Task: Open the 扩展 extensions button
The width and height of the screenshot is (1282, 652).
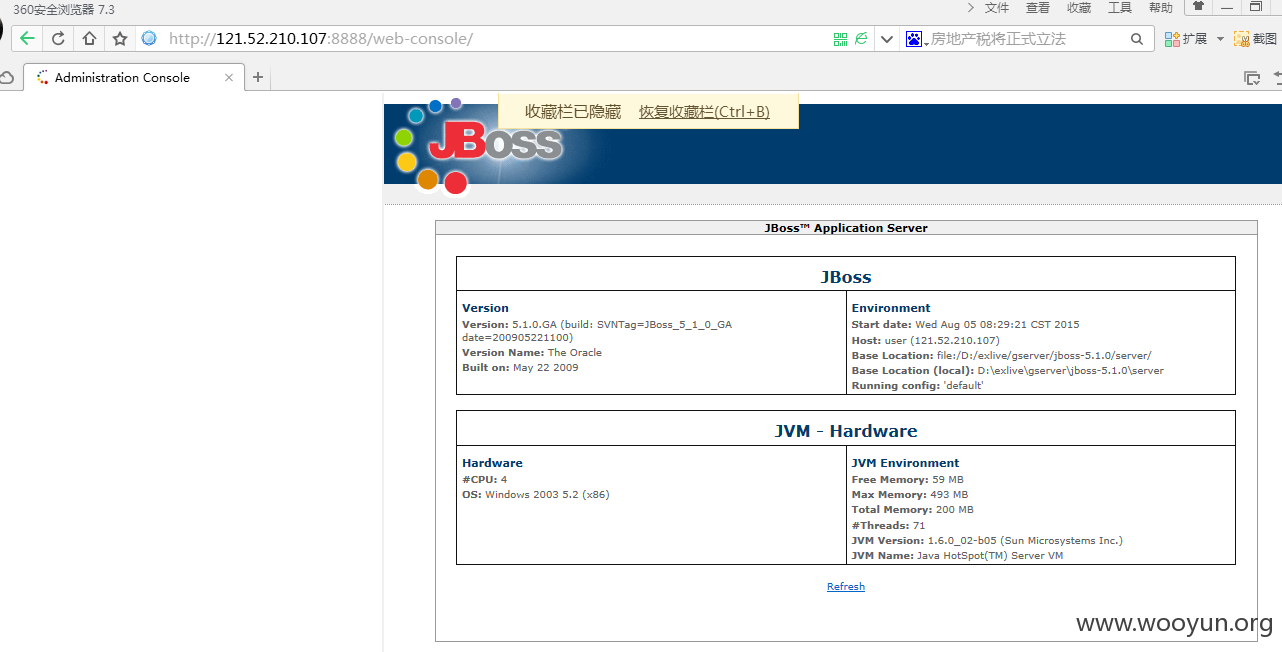Action: (1186, 39)
